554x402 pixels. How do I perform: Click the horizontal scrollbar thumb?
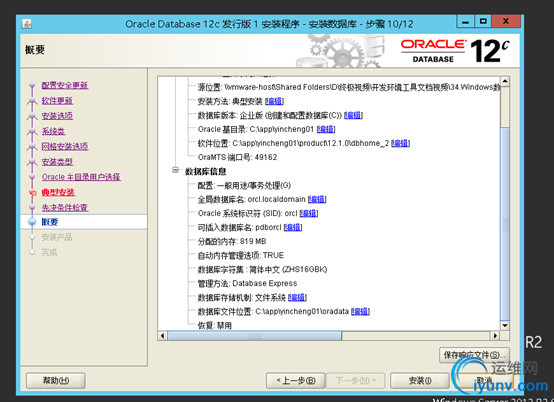(254, 336)
